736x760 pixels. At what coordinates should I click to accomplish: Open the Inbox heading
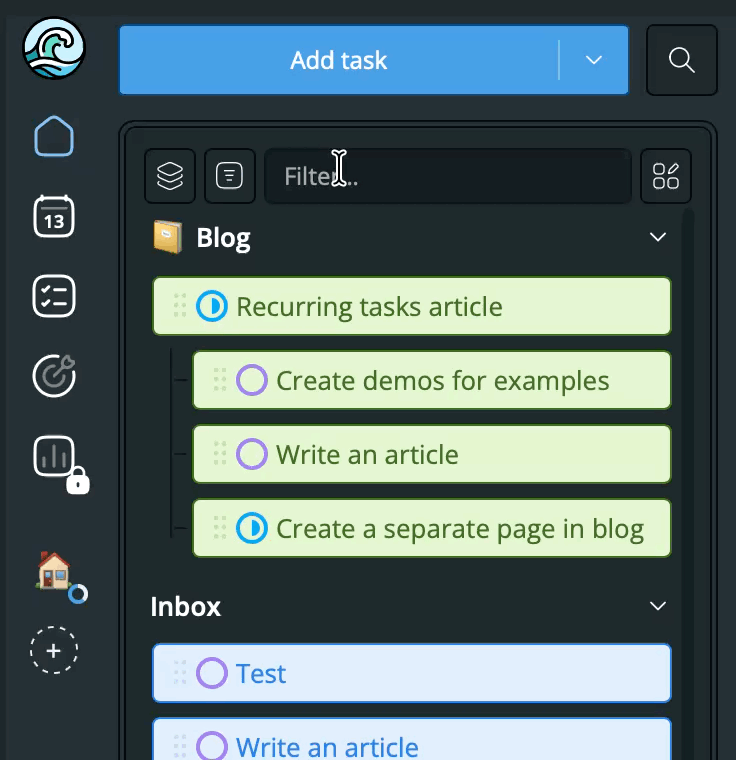186,606
